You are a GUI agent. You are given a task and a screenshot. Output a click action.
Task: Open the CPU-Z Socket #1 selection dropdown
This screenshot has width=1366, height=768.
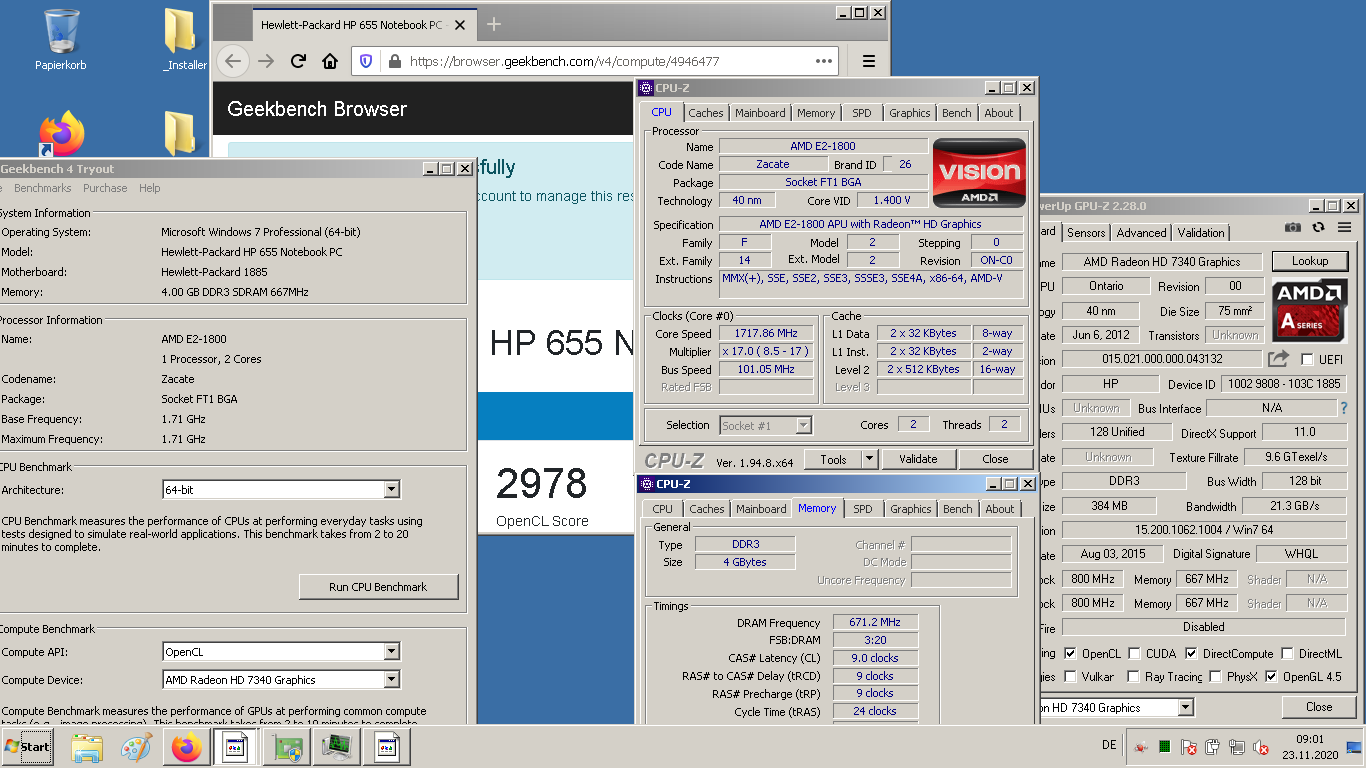[x=803, y=425]
